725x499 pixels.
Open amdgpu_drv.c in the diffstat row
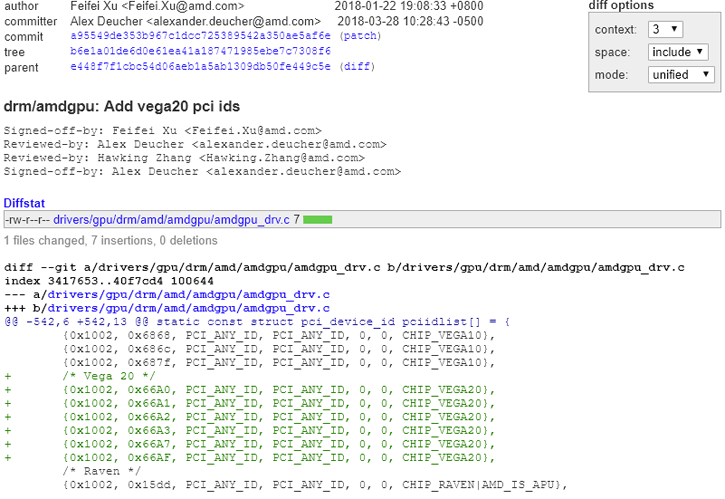point(171,219)
